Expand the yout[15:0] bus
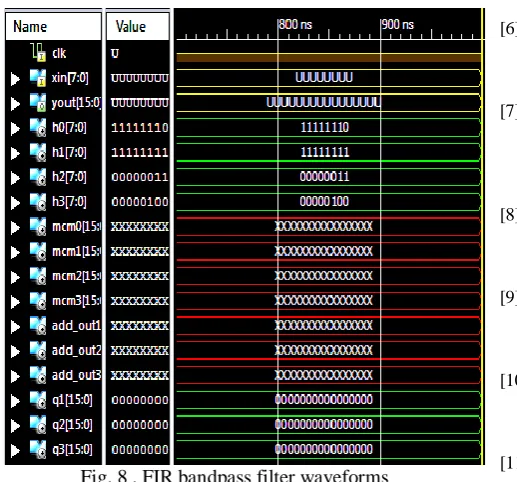Image resolution: width=517 pixels, height=482 pixels. [15, 104]
